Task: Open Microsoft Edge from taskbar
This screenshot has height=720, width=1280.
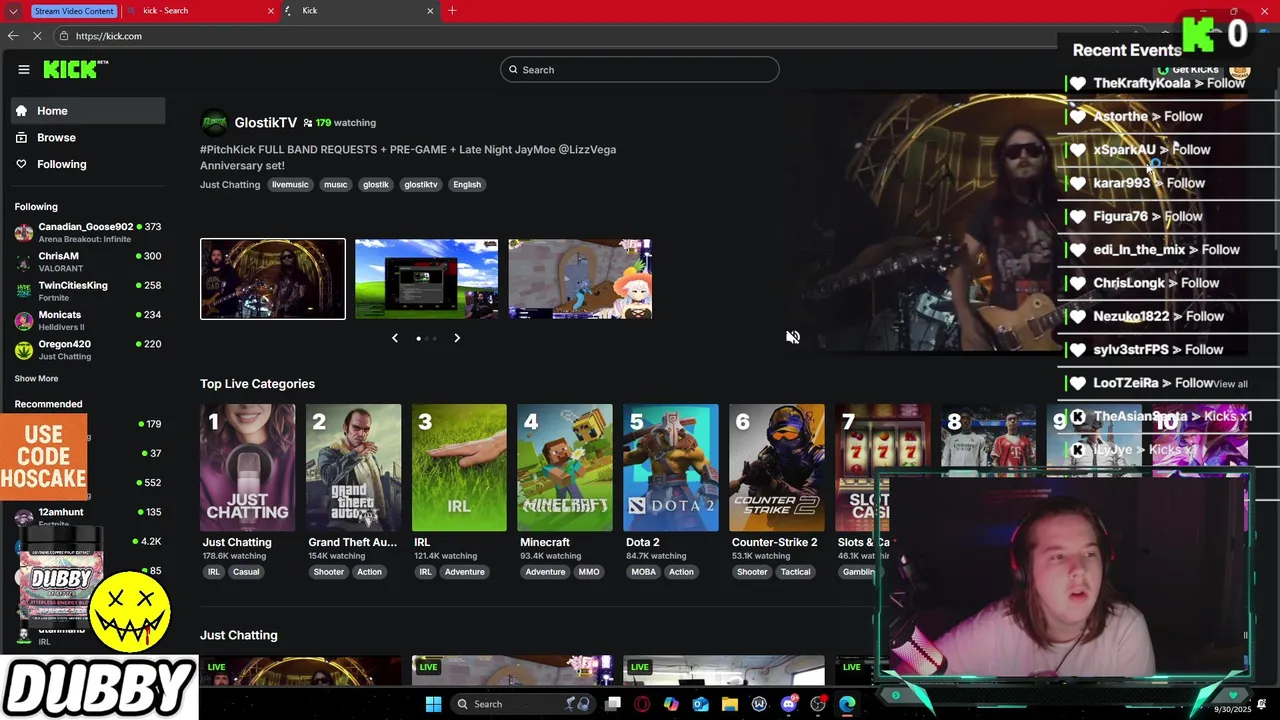Action: click(847, 704)
